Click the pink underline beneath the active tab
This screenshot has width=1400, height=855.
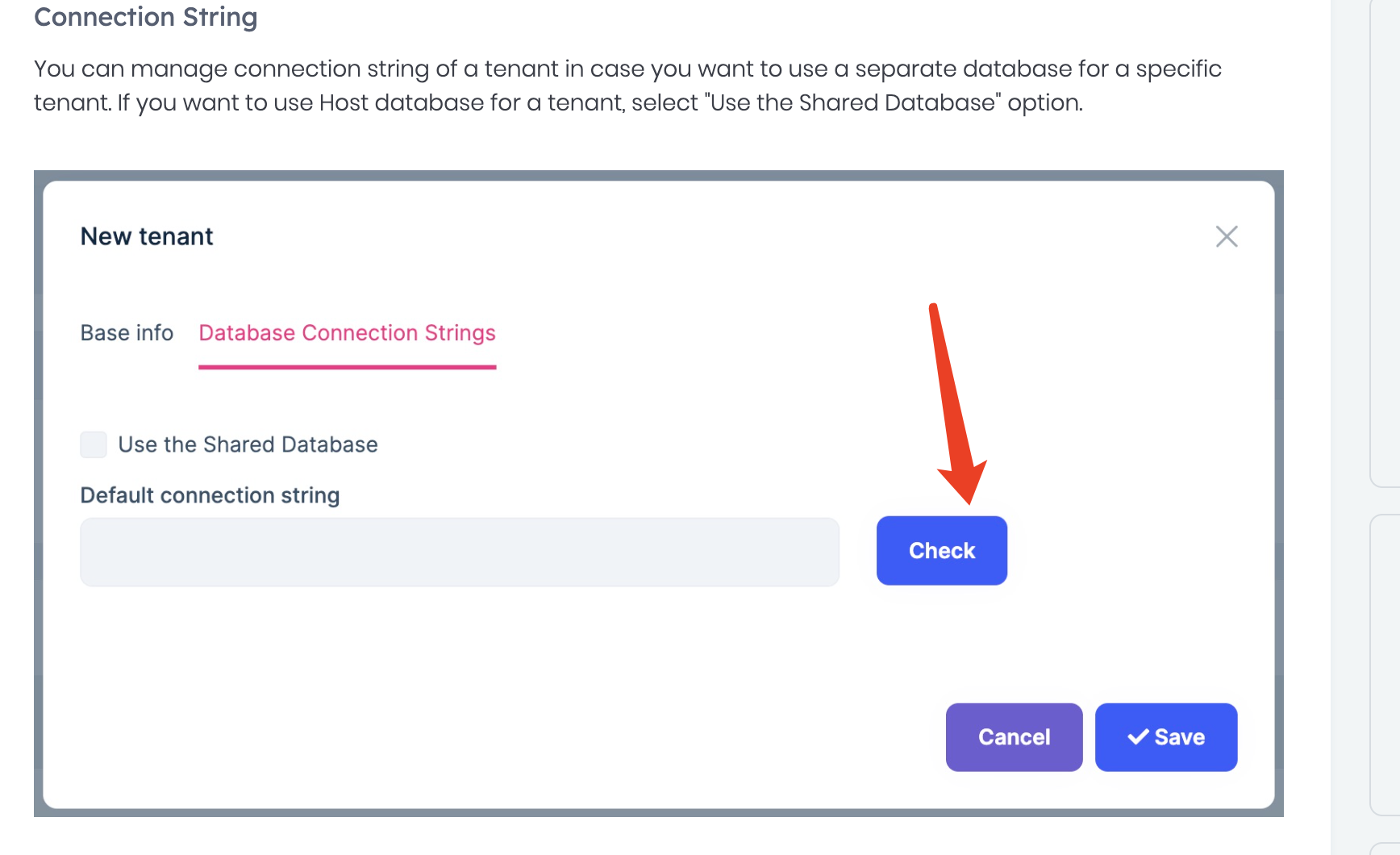coord(347,367)
